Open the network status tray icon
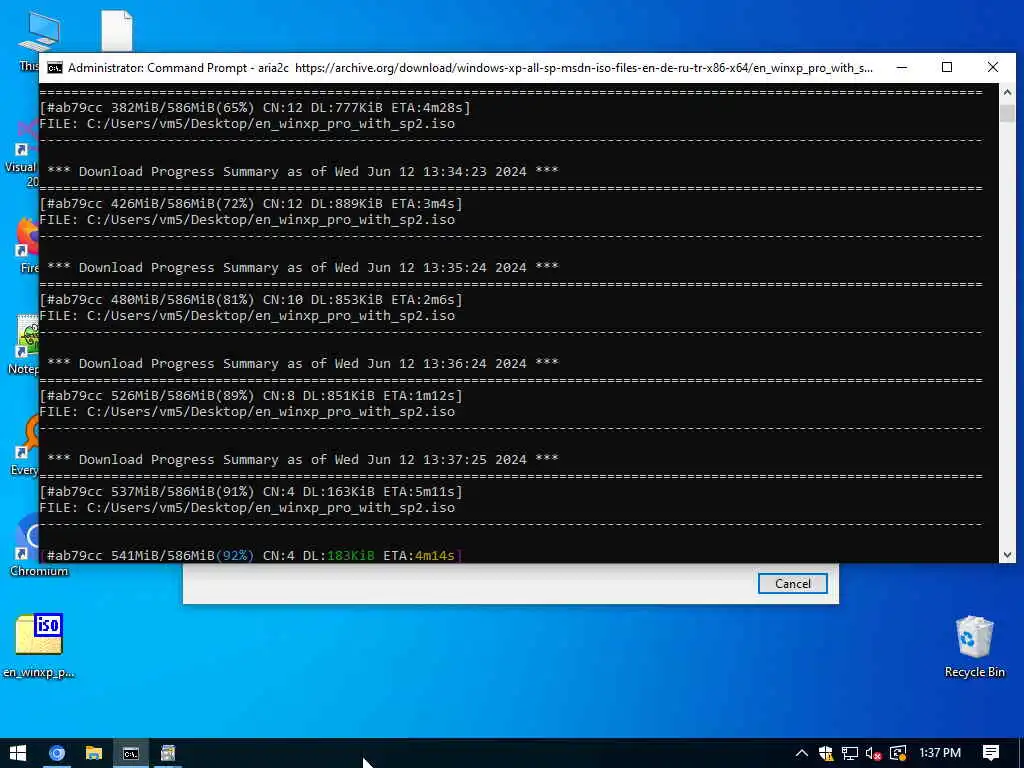The width and height of the screenshot is (1024, 768). [850, 753]
